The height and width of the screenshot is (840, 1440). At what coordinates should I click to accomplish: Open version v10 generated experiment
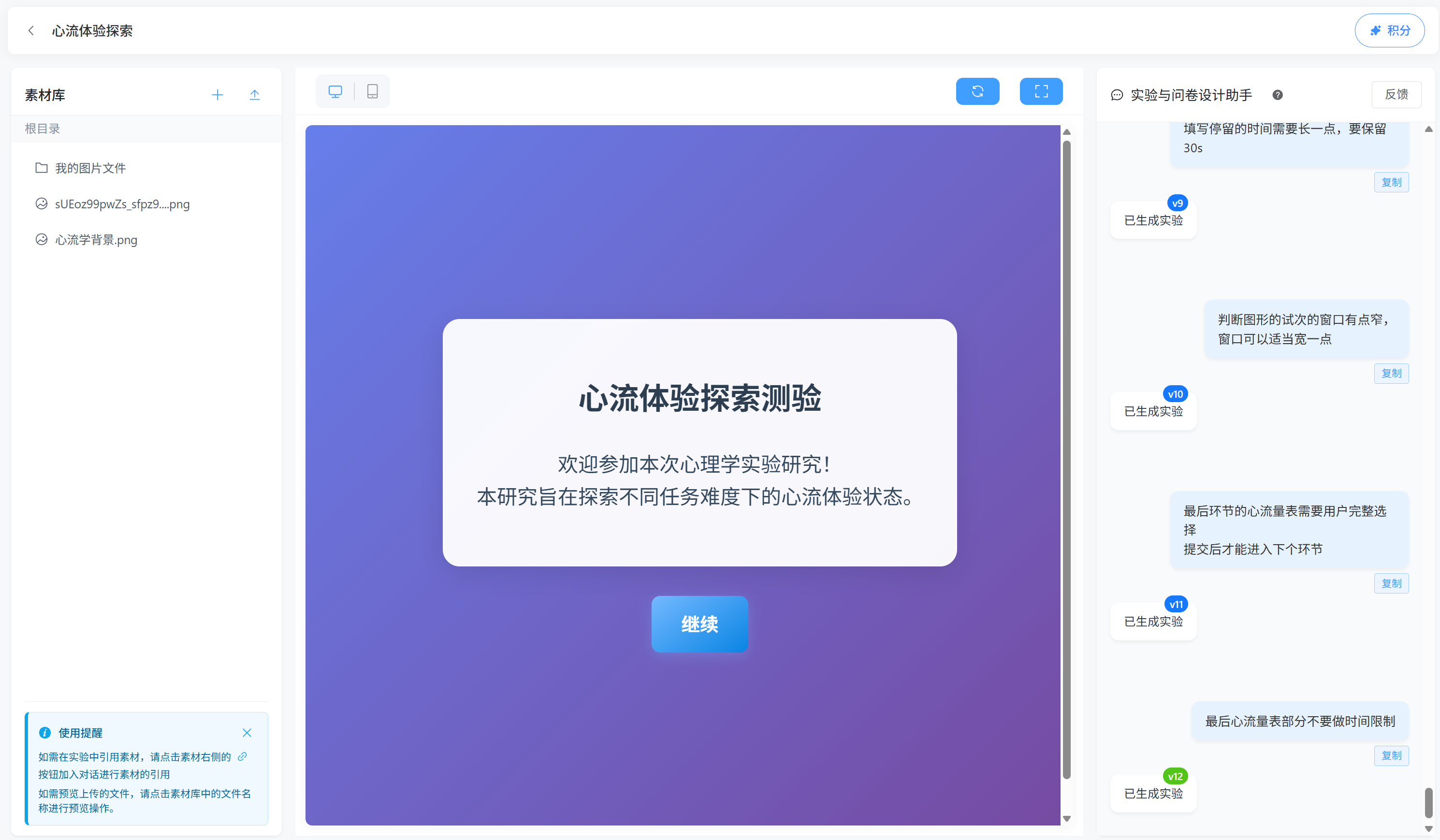click(1153, 411)
